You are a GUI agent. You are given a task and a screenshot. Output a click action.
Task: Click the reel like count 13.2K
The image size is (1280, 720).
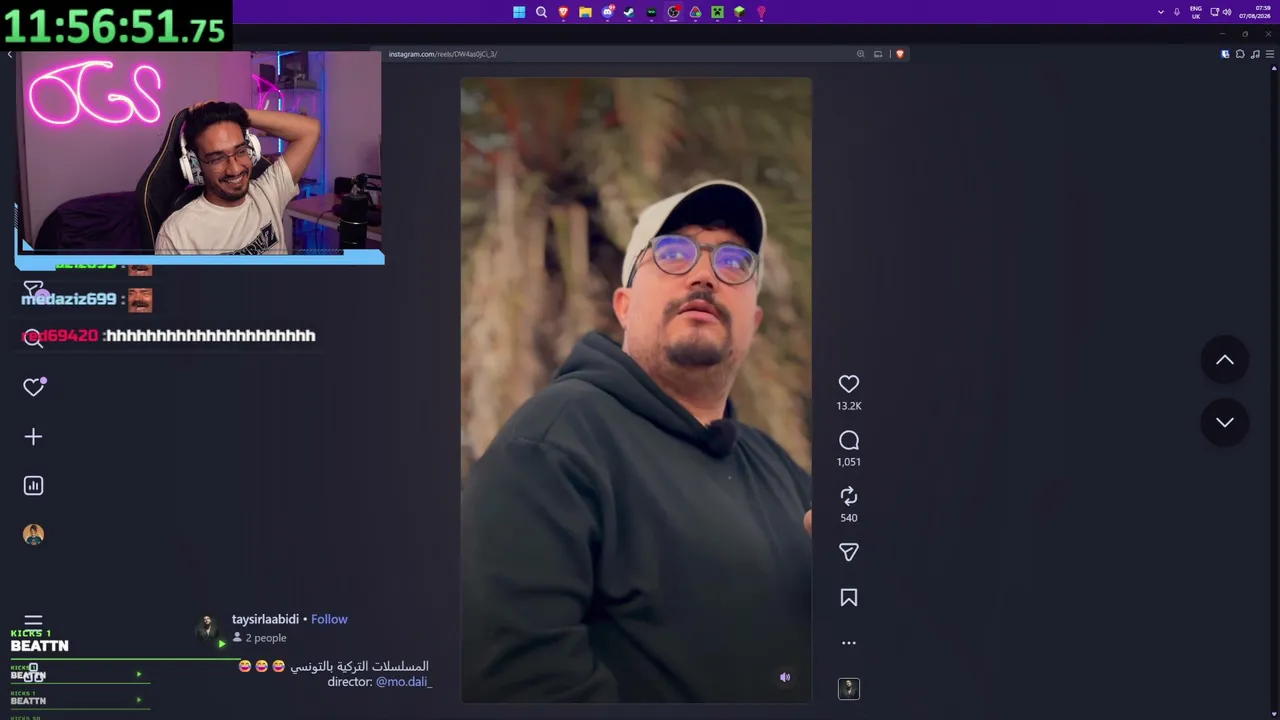point(849,406)
